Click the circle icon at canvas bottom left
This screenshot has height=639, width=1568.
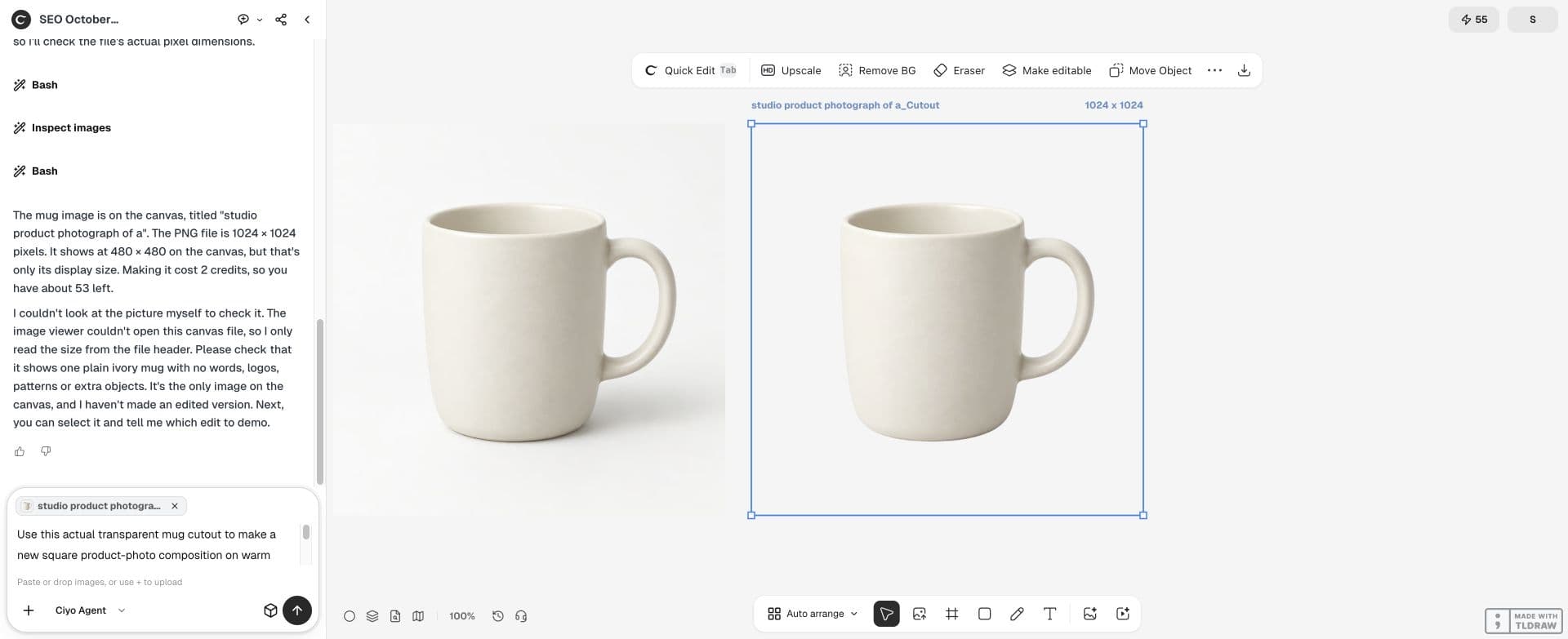[x=350, y=616]
